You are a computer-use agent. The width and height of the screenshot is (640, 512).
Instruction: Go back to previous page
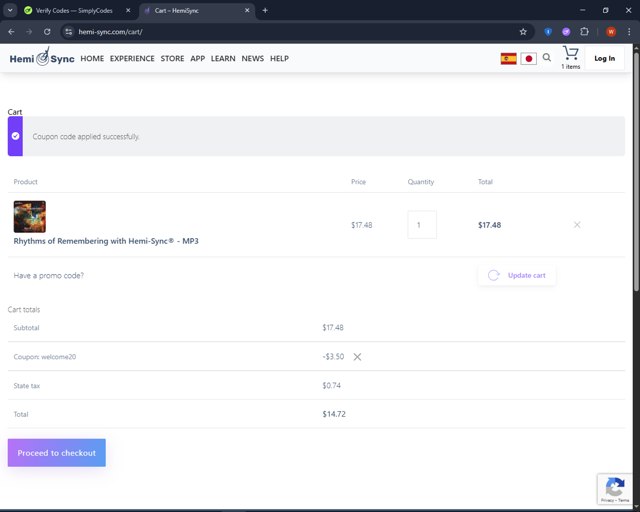click(11, 31)
